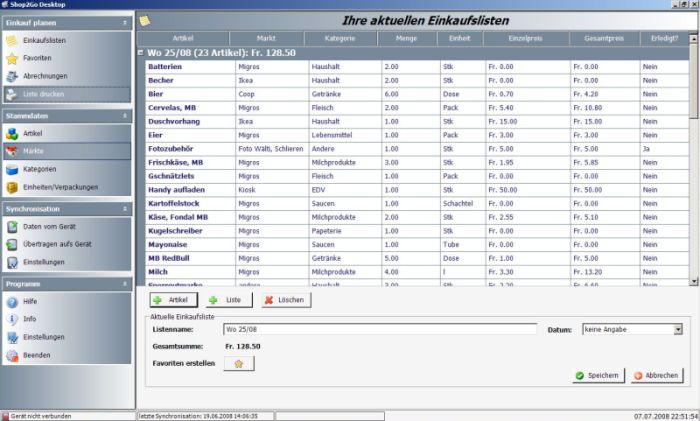Collapse the Wo 25/08 list group

[x=141, y=52]
